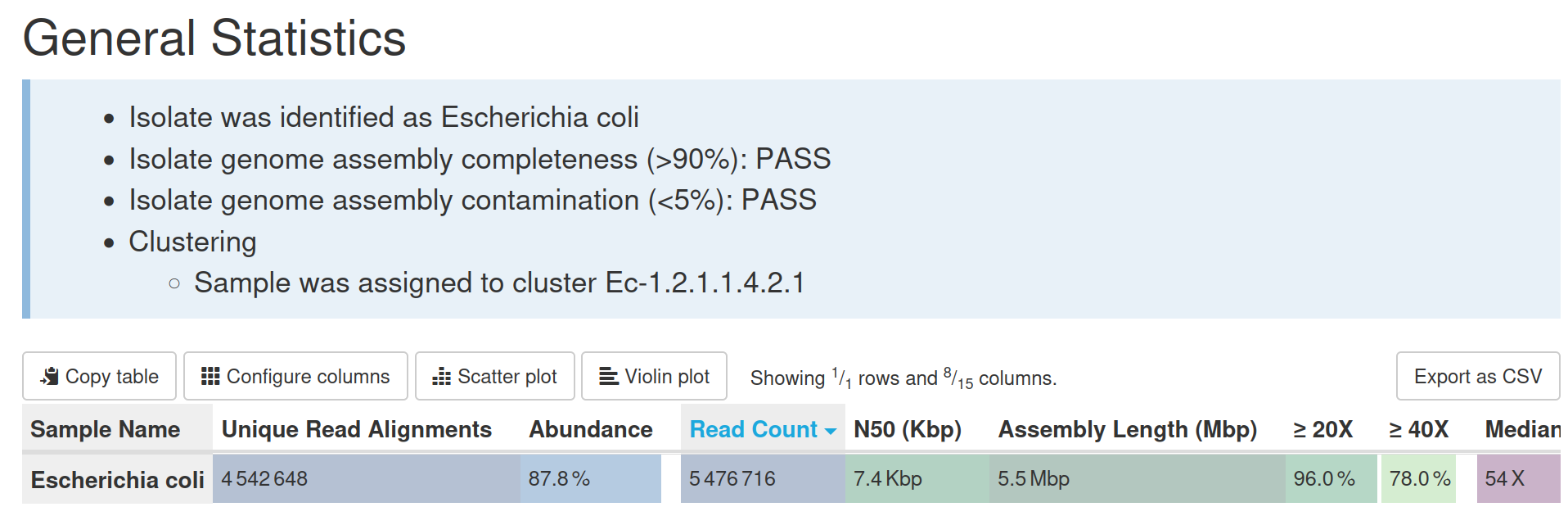
Task: Click the ≥ 20X coverage cell
Action: (1320, 479)
